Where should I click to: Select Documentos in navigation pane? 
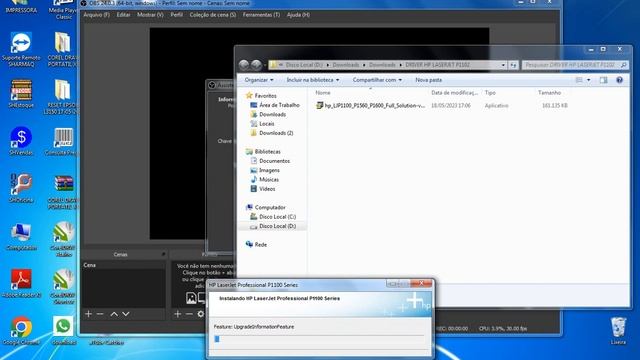[270, 161]
